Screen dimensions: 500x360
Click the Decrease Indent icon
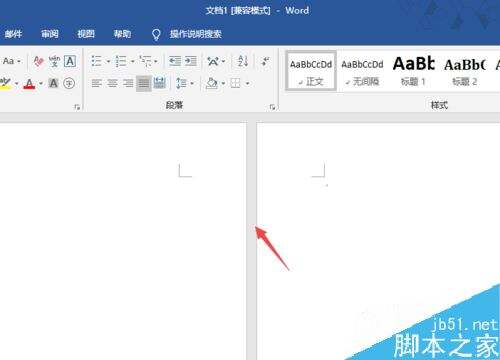pos(175,61)
